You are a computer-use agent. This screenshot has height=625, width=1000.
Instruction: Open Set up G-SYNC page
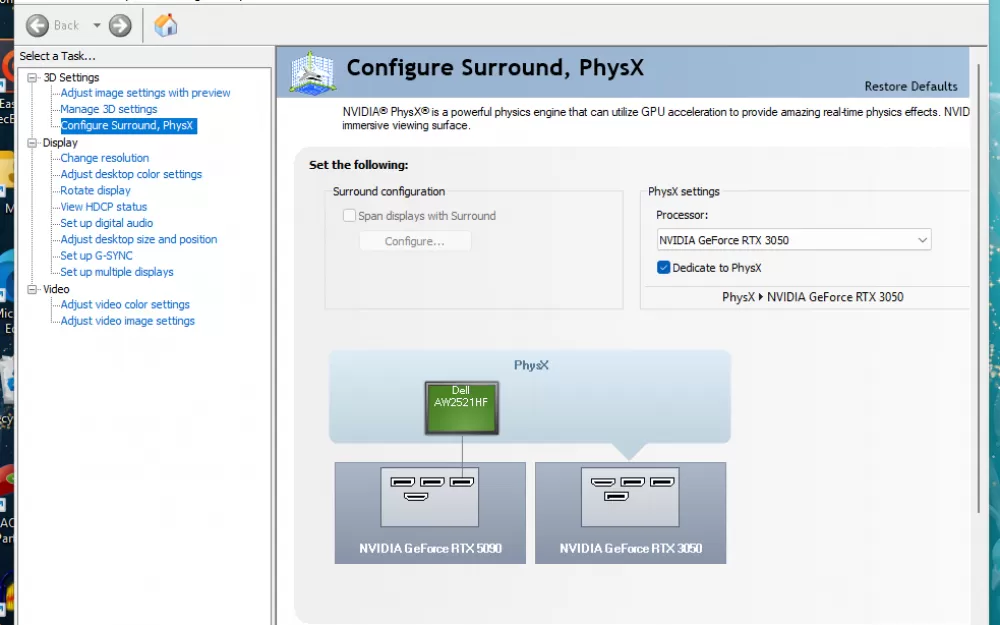pos(97,255)
